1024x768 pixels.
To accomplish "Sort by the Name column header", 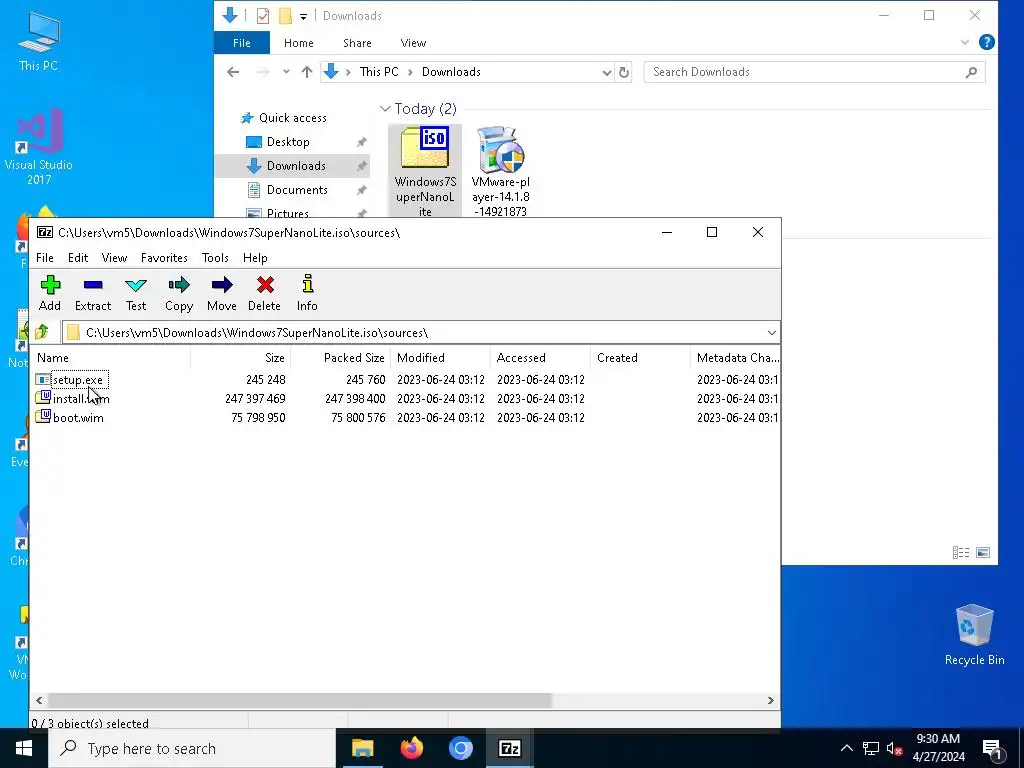I will coord(111,358).
